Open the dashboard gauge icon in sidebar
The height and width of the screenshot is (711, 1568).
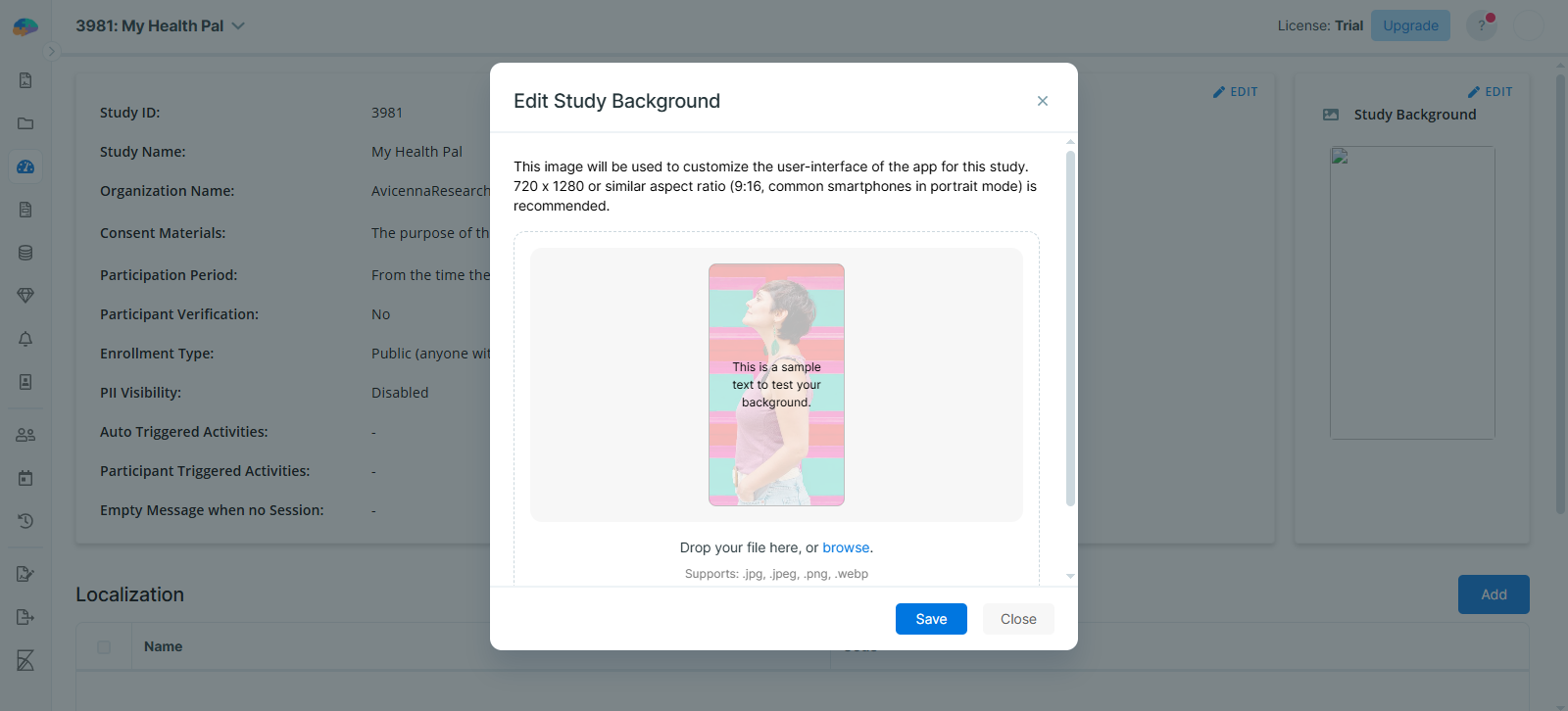[x=25, y=166]
